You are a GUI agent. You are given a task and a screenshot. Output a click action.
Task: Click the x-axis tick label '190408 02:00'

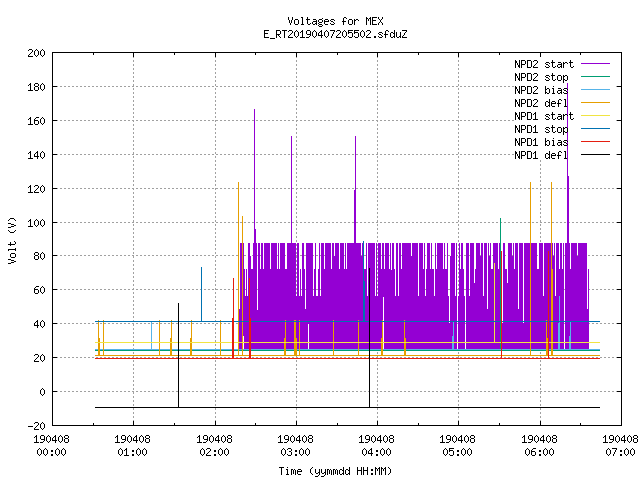click(214, 446)
